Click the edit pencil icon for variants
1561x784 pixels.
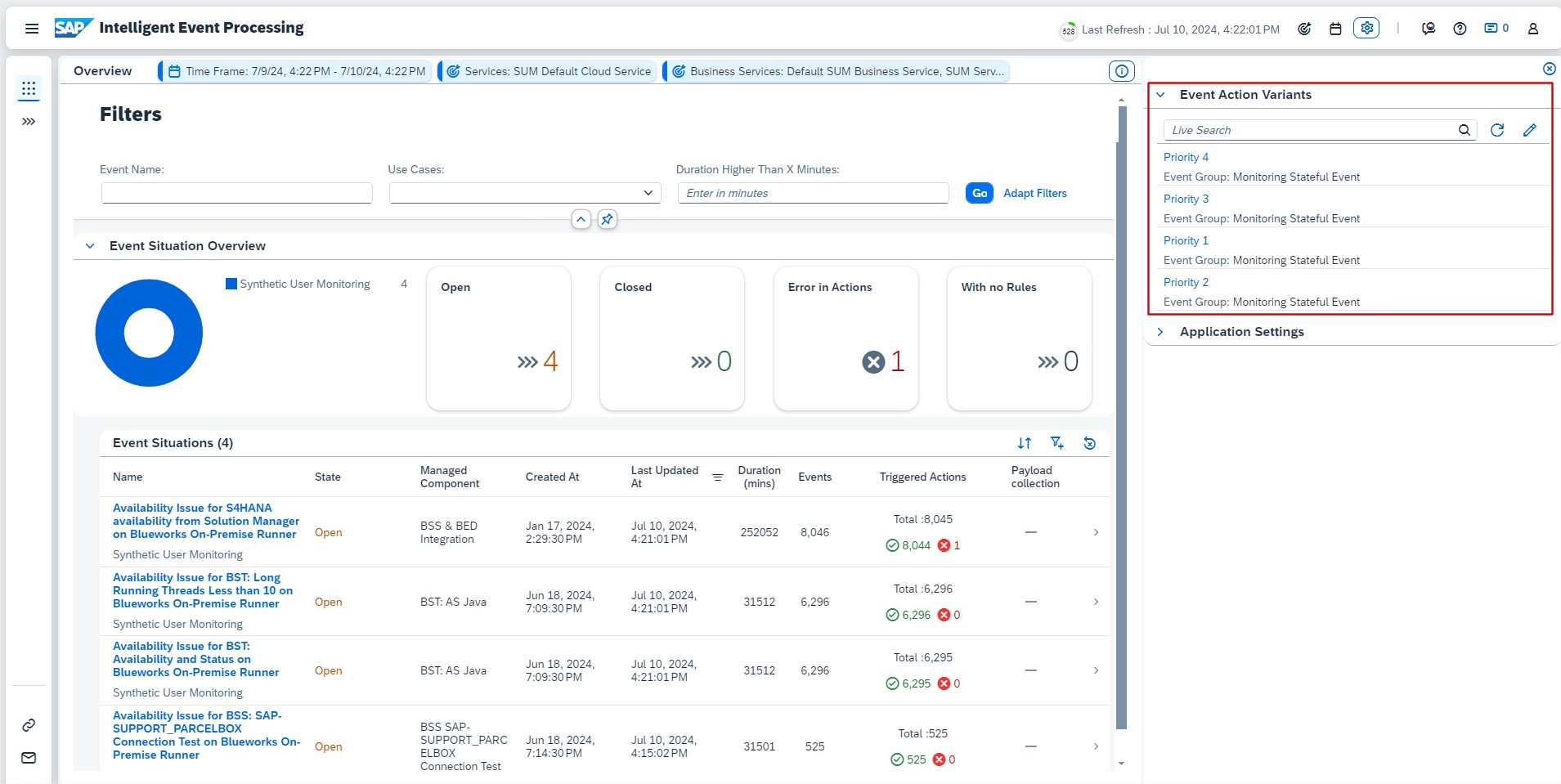1529,130
